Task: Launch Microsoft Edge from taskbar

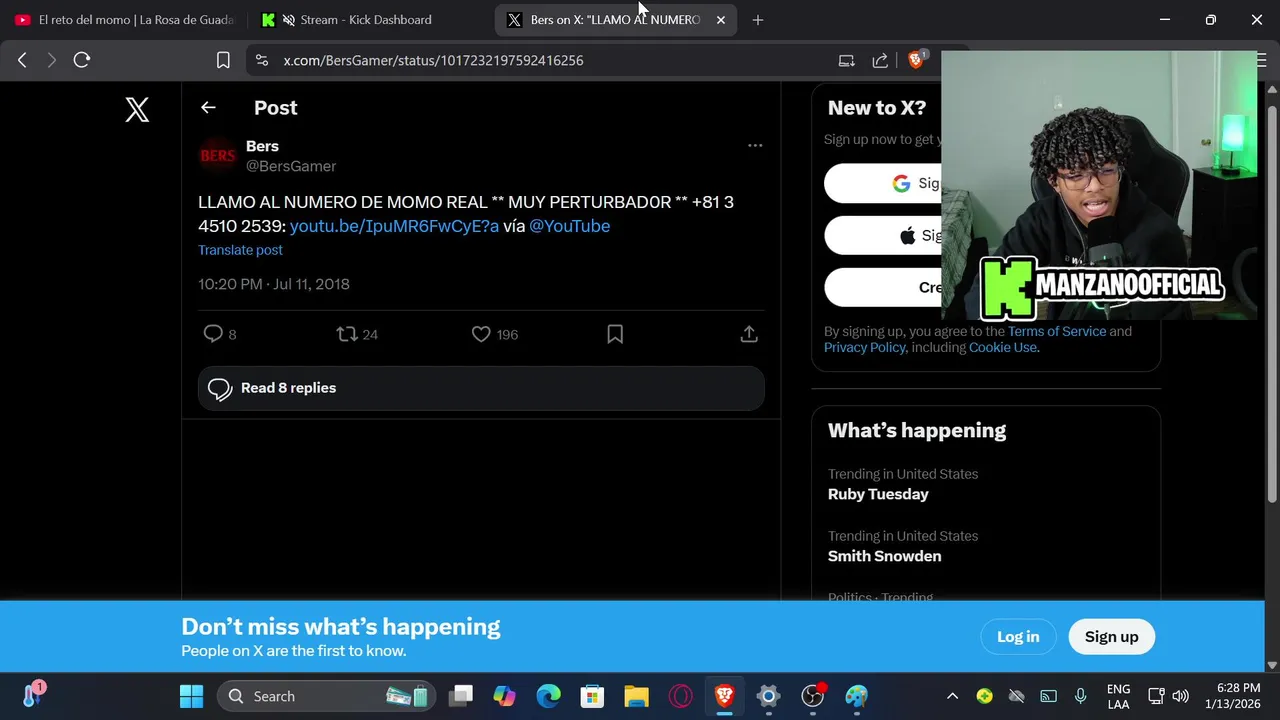Action: pos(548,696)
